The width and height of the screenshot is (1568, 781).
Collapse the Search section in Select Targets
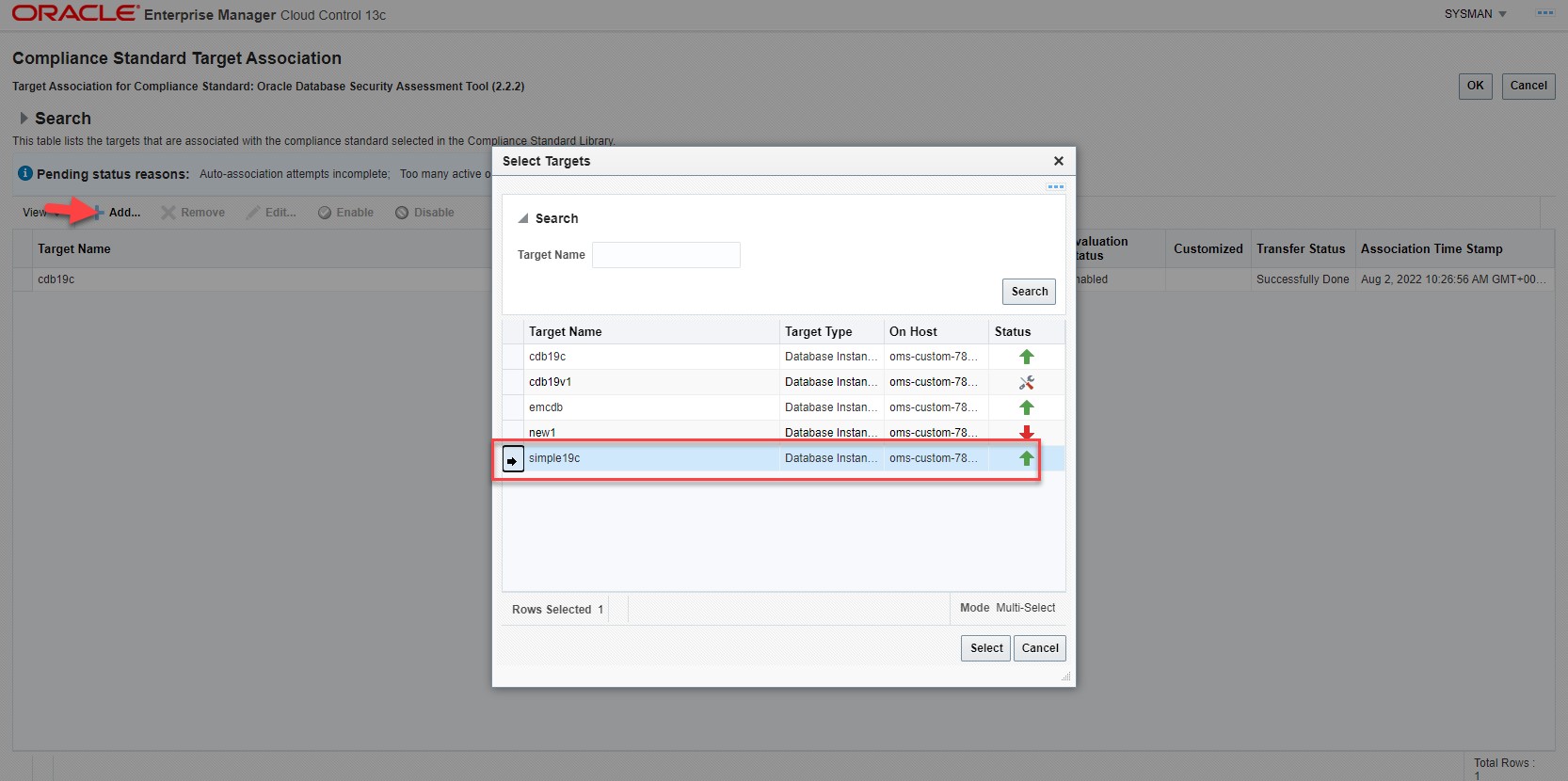click(x=523, y=218)
